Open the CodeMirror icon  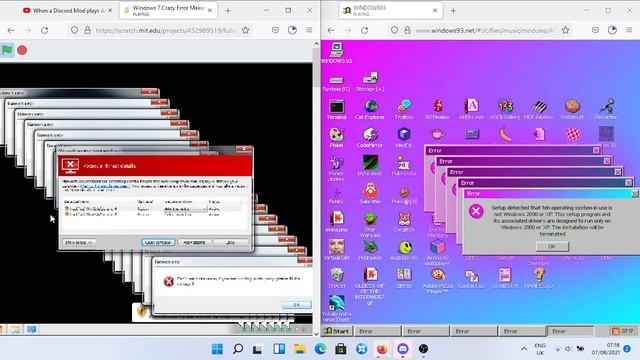pos(370,137)
